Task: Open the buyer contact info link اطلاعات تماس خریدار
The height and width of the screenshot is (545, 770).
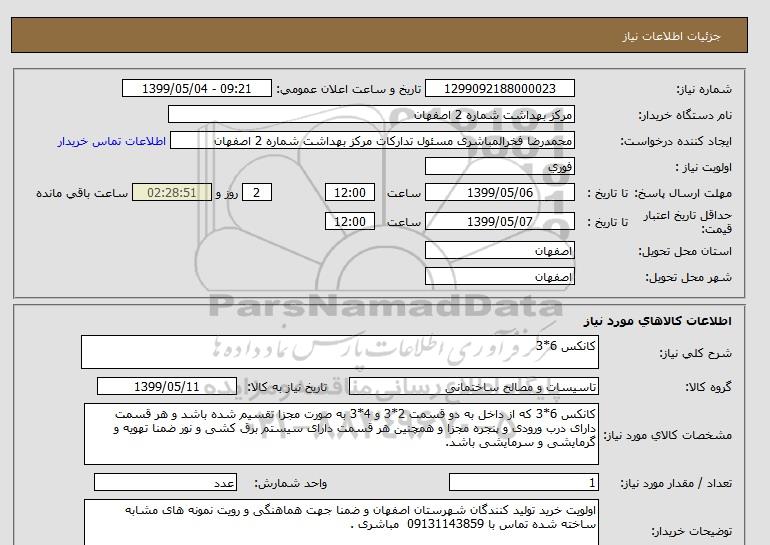Action: [111, 141]
